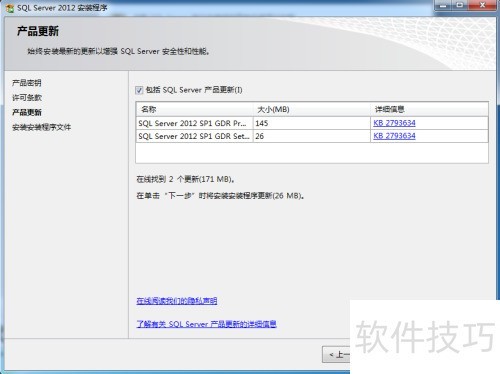Sort by 详细信息 column header
The height and width of the screenshot is (374, 500).
pos(429,109)
